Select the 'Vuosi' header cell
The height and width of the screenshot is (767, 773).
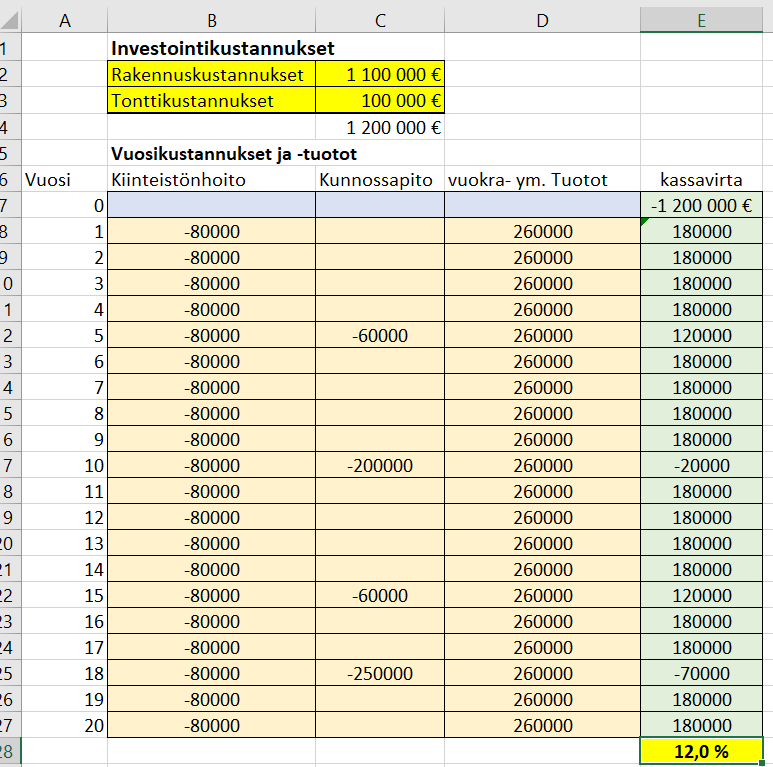[x=65, y=179]
